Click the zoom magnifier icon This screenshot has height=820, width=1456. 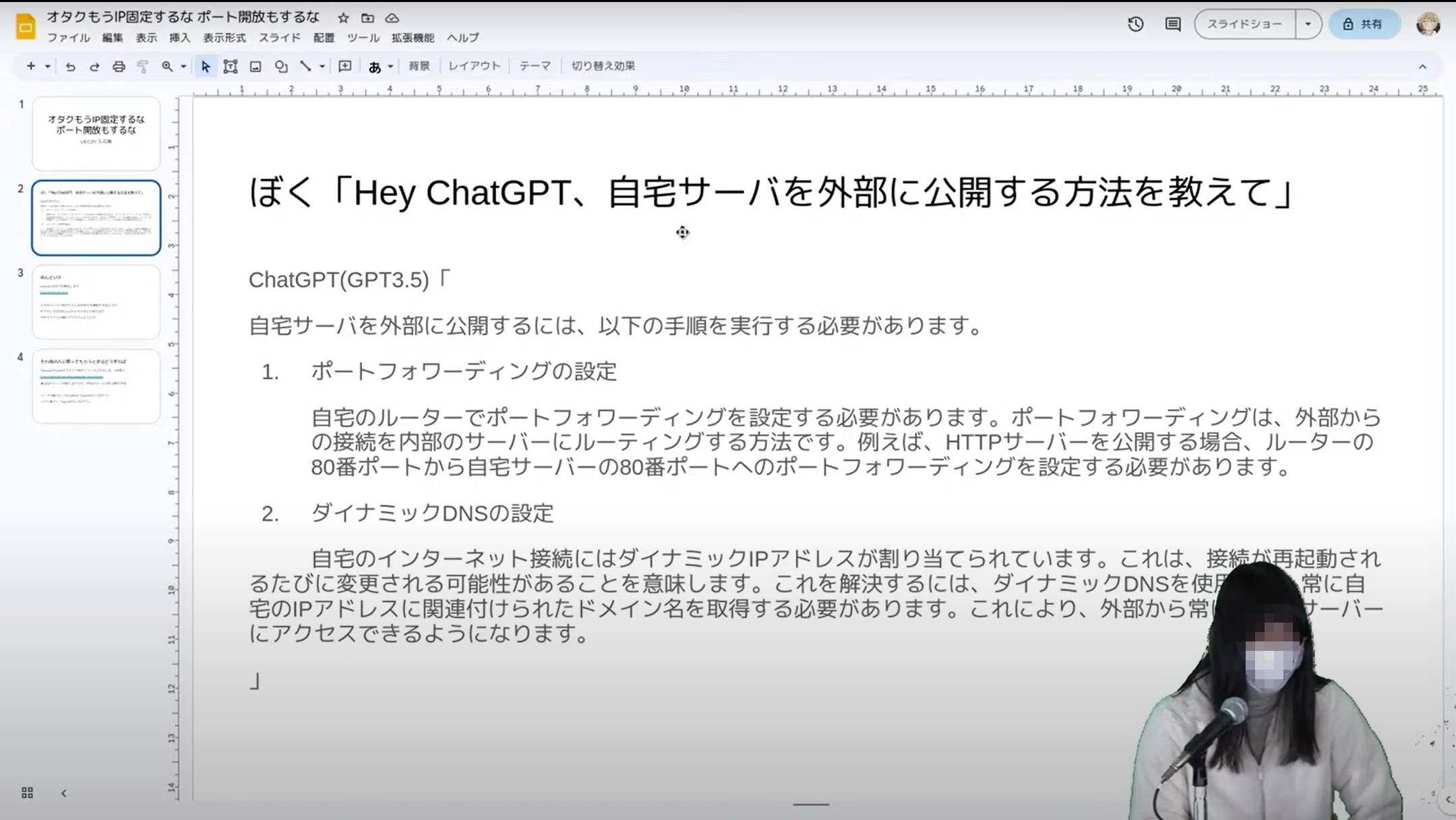coord(166,66)
